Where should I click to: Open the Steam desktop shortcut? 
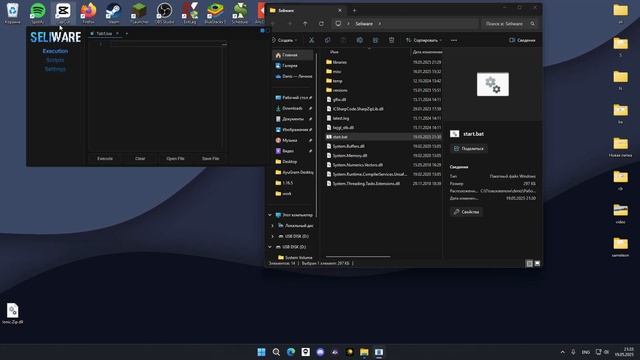(113, 12)
